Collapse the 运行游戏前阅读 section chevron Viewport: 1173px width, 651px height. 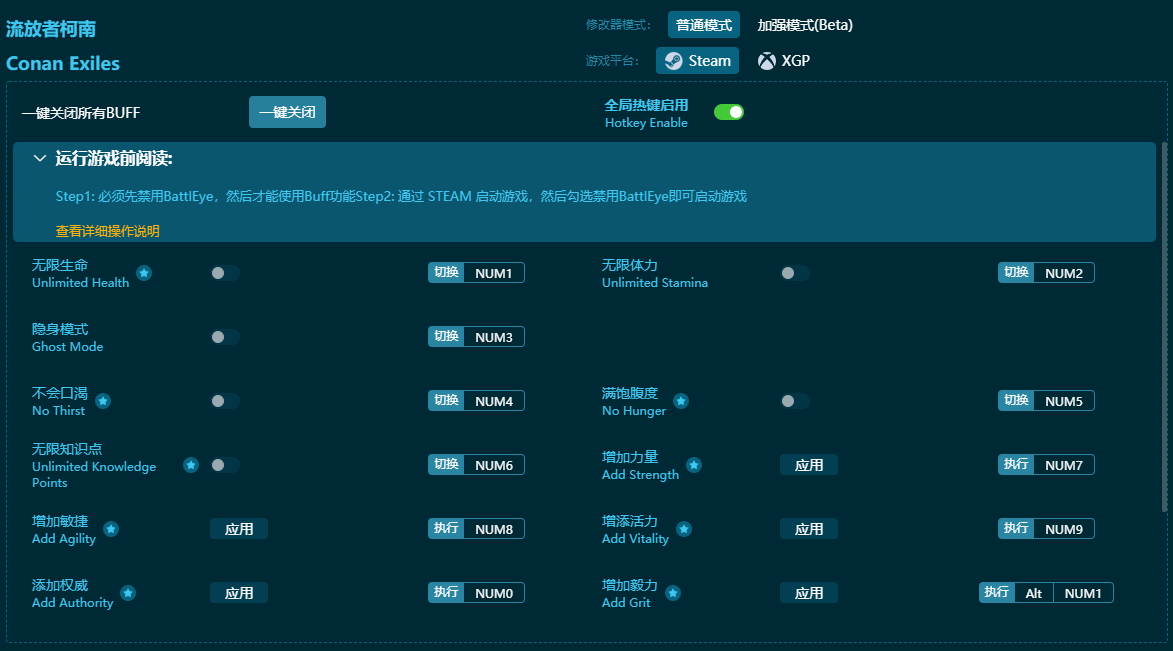click(x=40, y=158)
